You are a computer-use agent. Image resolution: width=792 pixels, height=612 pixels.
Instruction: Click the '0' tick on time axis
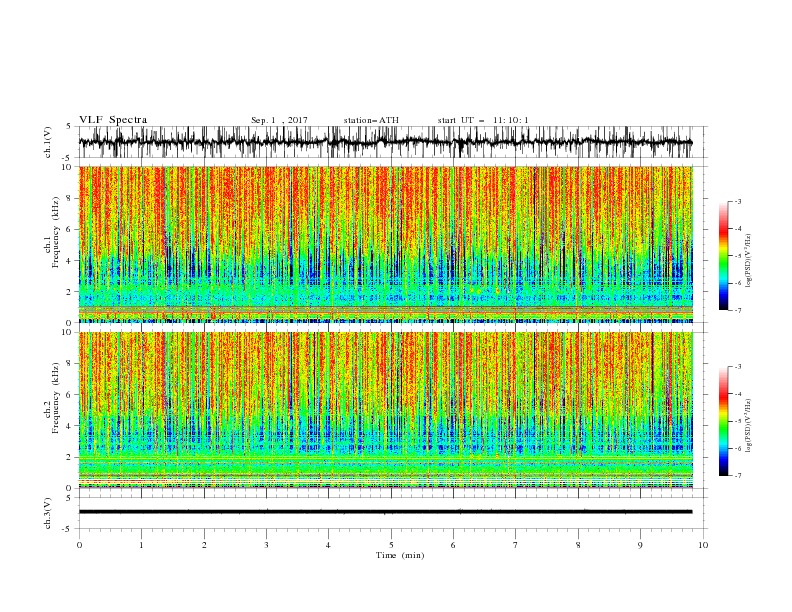(79, 545)
